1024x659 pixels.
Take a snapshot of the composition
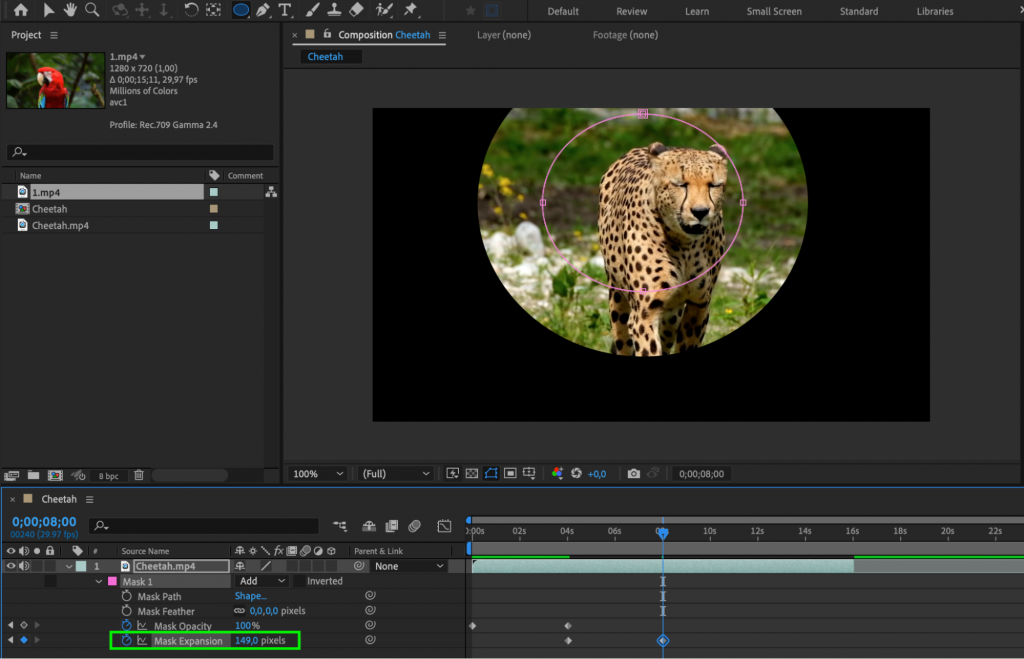pyautogui.click(x=634, y=473)
